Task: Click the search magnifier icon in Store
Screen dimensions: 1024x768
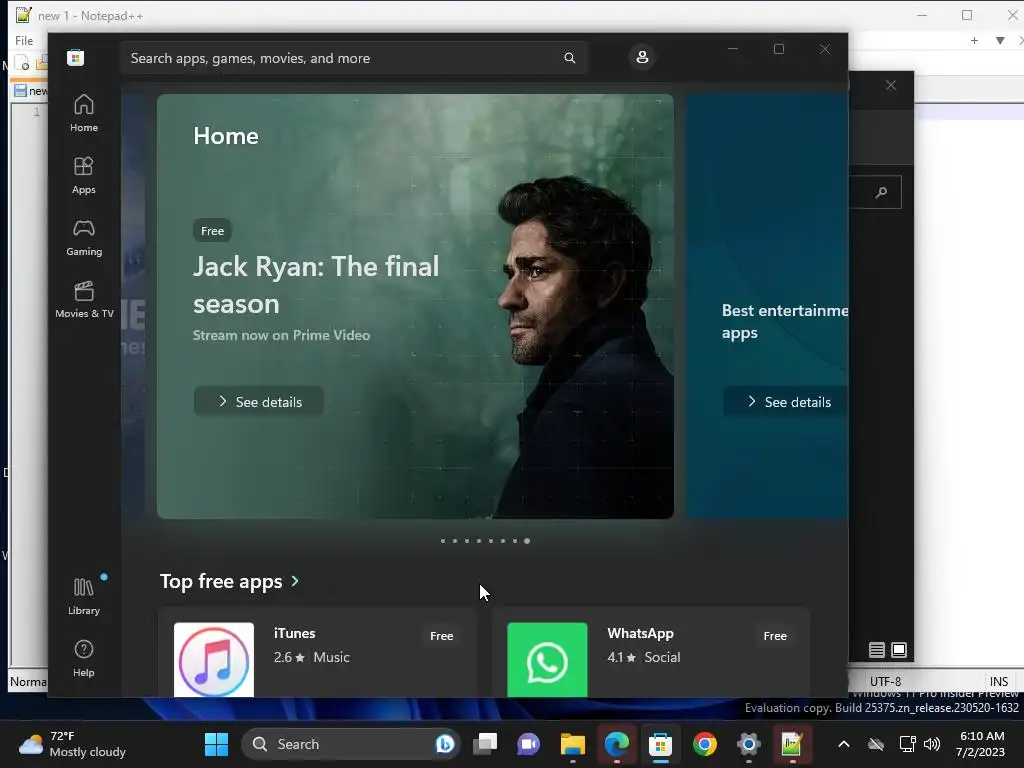Action: point(569,58)
